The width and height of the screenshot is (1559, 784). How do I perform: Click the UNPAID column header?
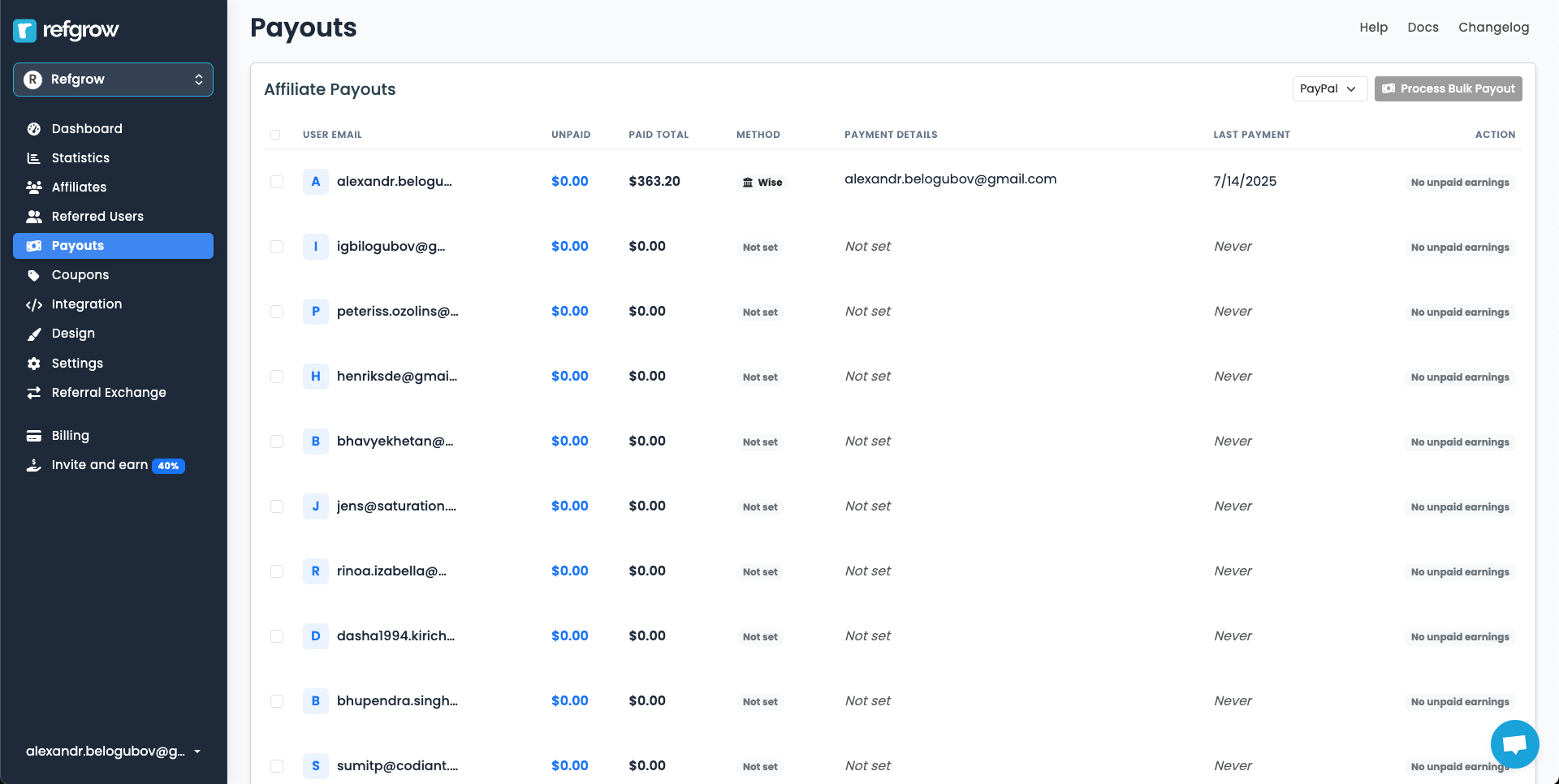[571, 135]
